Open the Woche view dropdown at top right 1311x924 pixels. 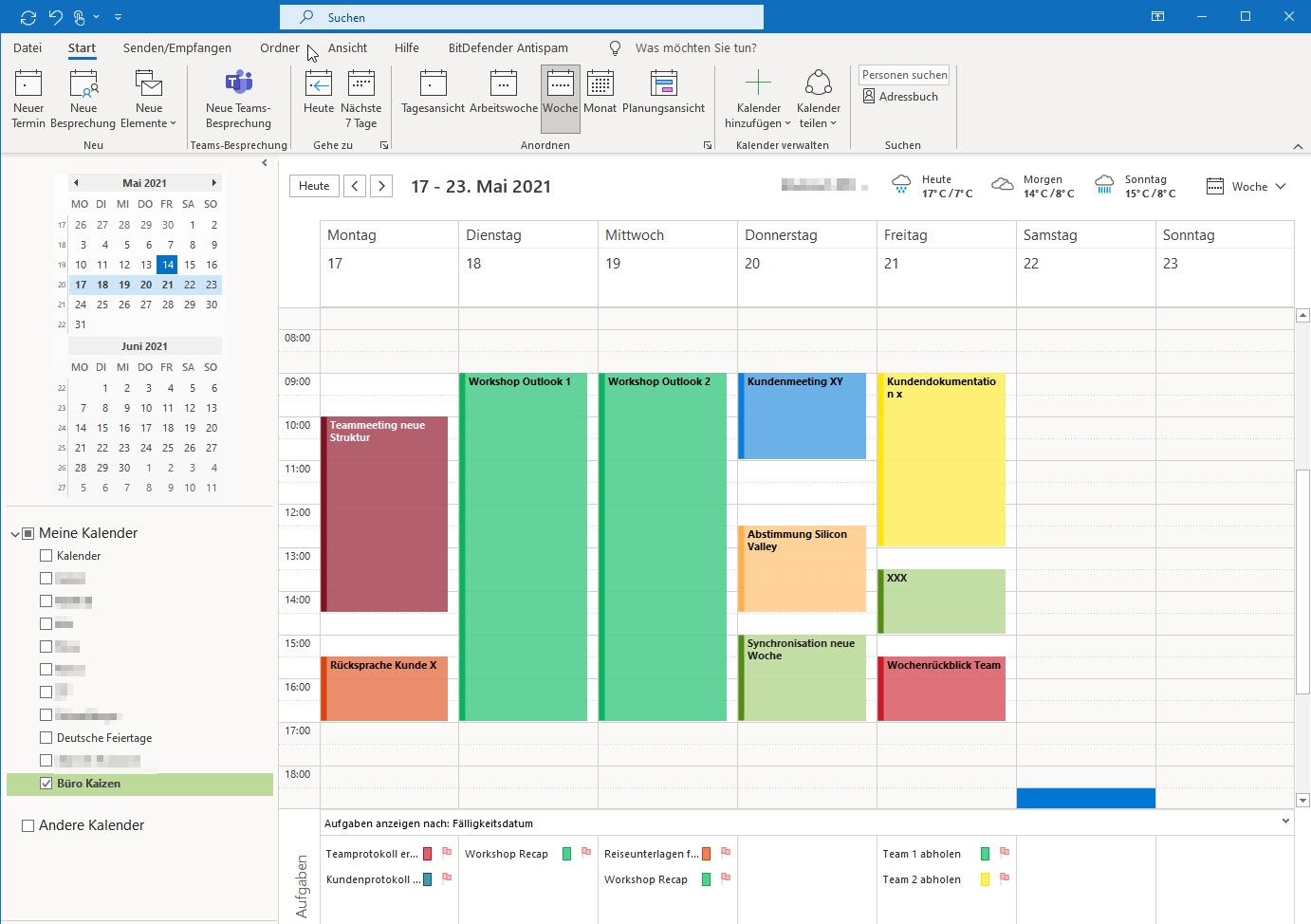[1246, 187]
